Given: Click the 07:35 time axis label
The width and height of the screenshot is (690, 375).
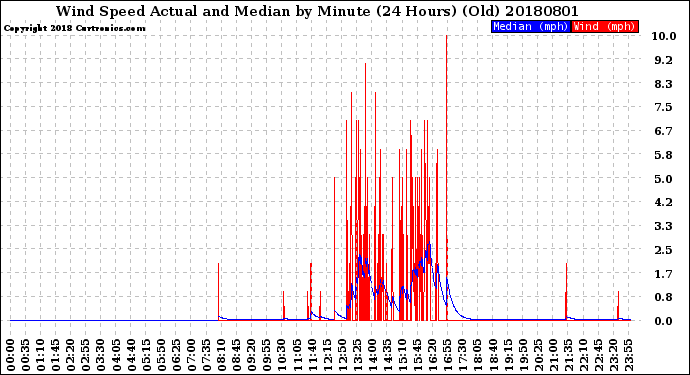Looking at the screenshot, I should click(x=206, y=355).
